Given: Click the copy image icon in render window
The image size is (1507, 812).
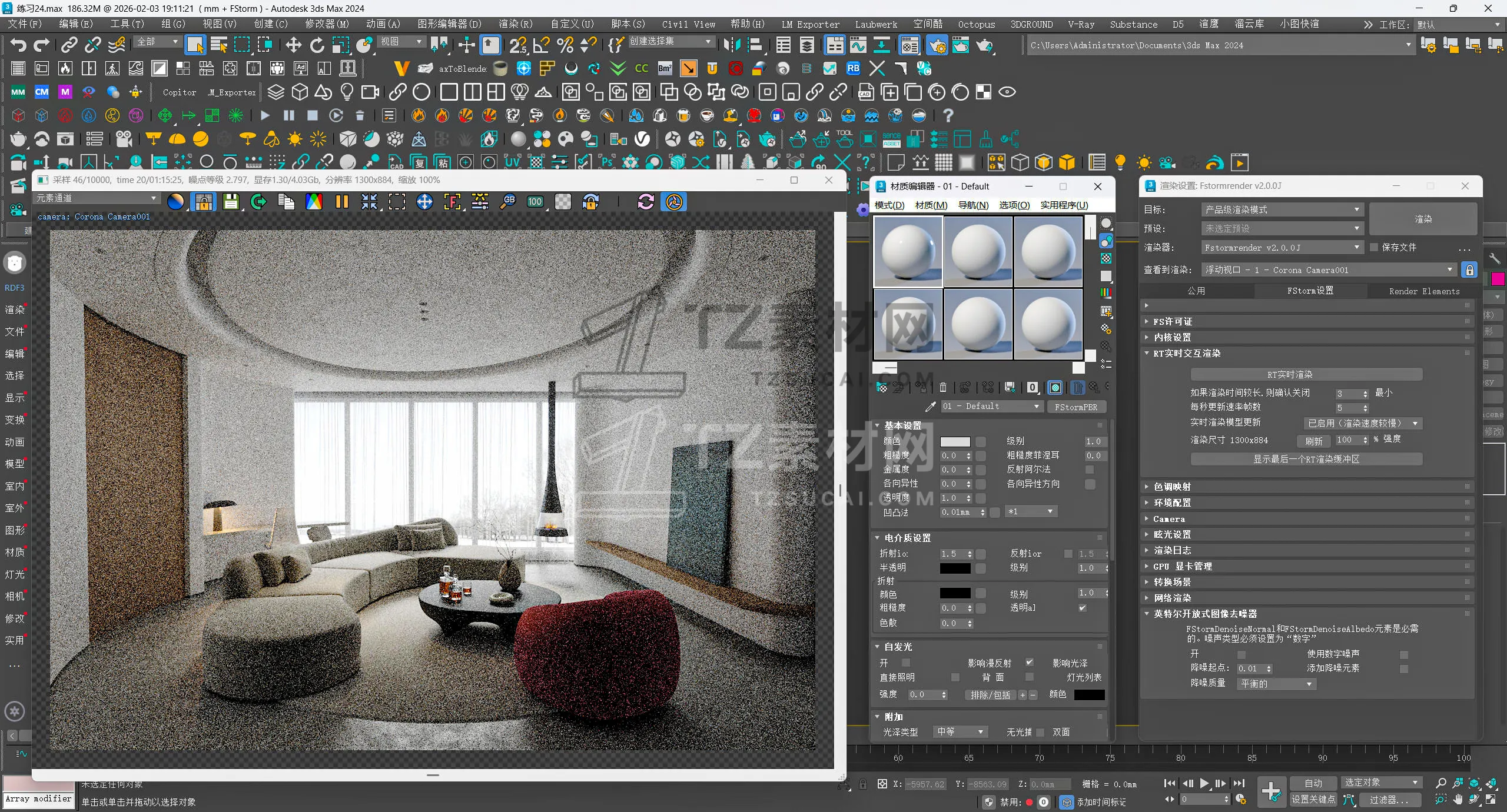Looking at the screenshot, I should (286, 202).
